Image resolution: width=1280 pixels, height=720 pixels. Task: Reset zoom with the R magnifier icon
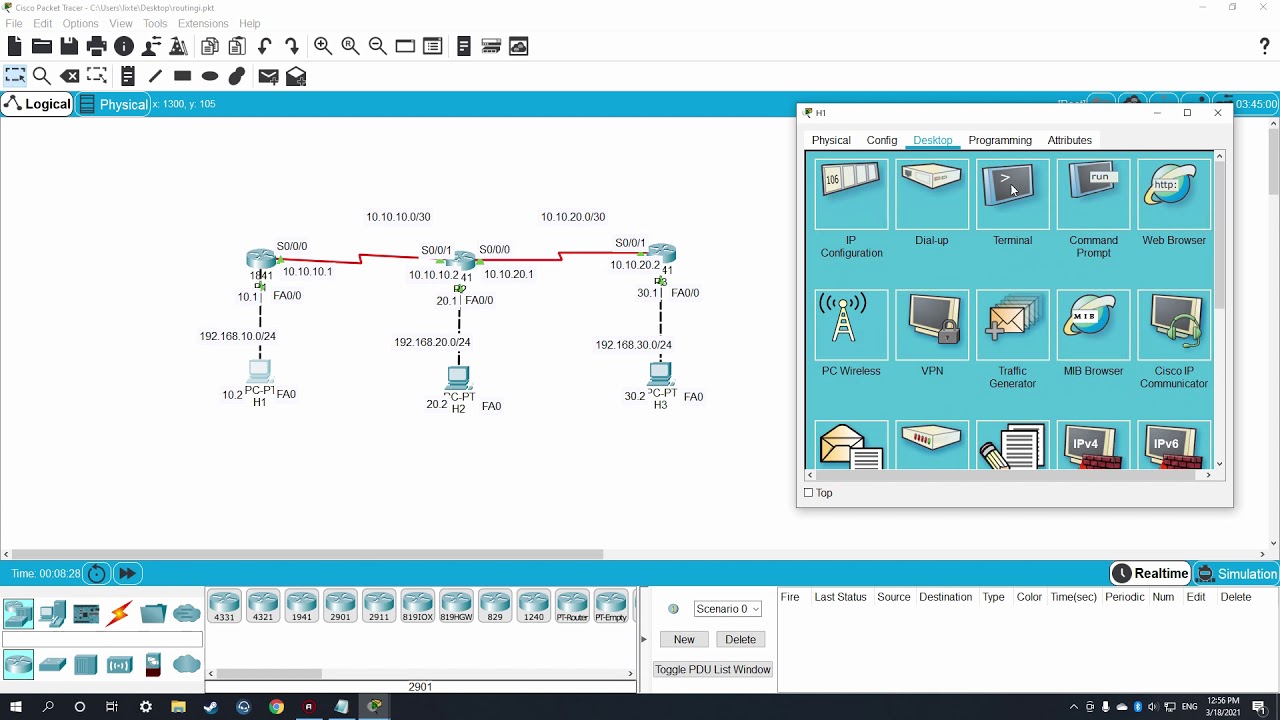350,46
